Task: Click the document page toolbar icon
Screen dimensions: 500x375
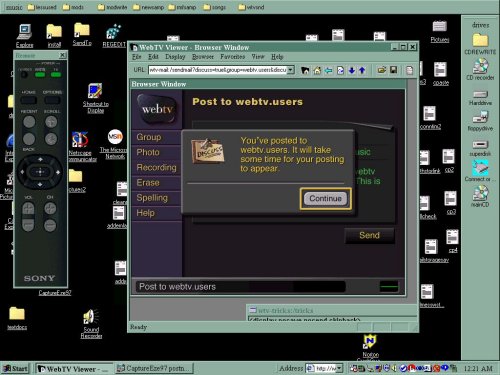Action: pyautogui.click(x=410, y=70)
